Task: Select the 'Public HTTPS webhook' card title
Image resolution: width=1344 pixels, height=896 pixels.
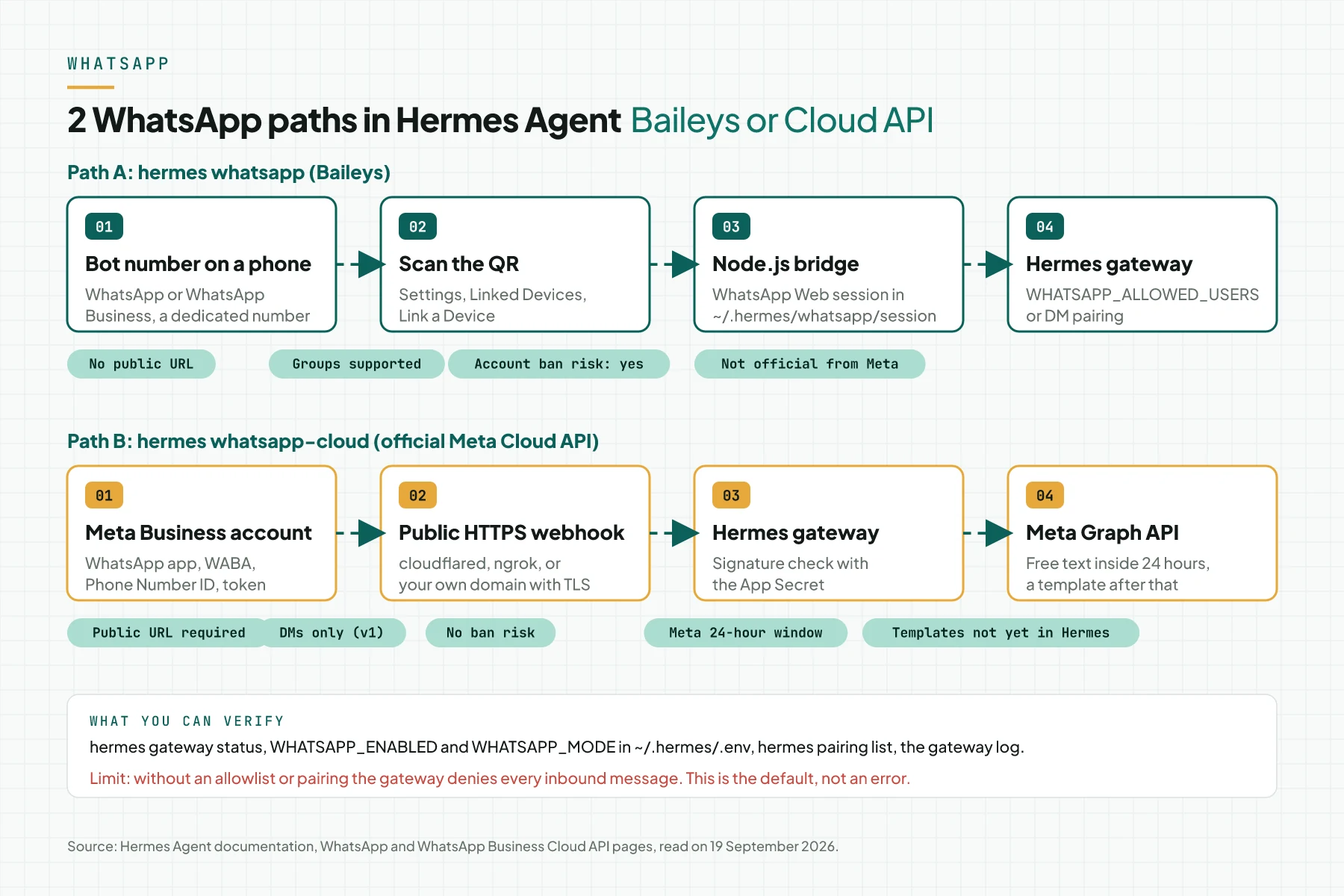Action: pyautogui.click(x=511, y=532)
